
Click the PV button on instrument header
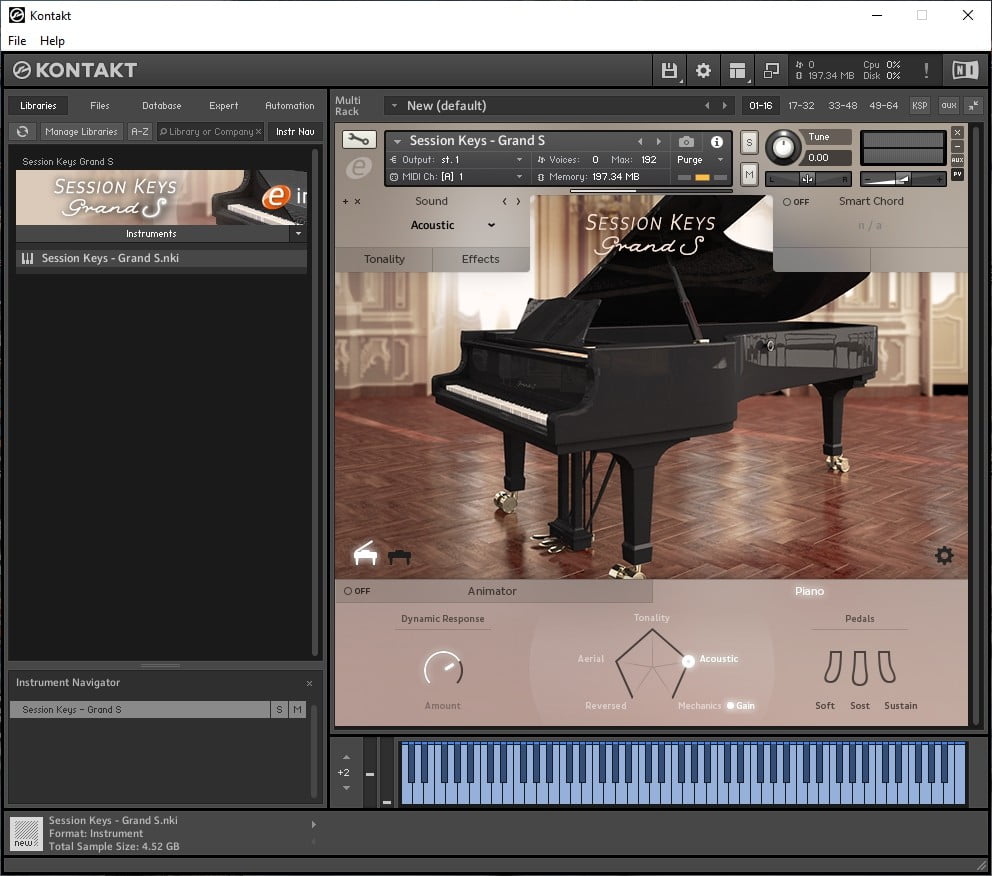point(957,174)
